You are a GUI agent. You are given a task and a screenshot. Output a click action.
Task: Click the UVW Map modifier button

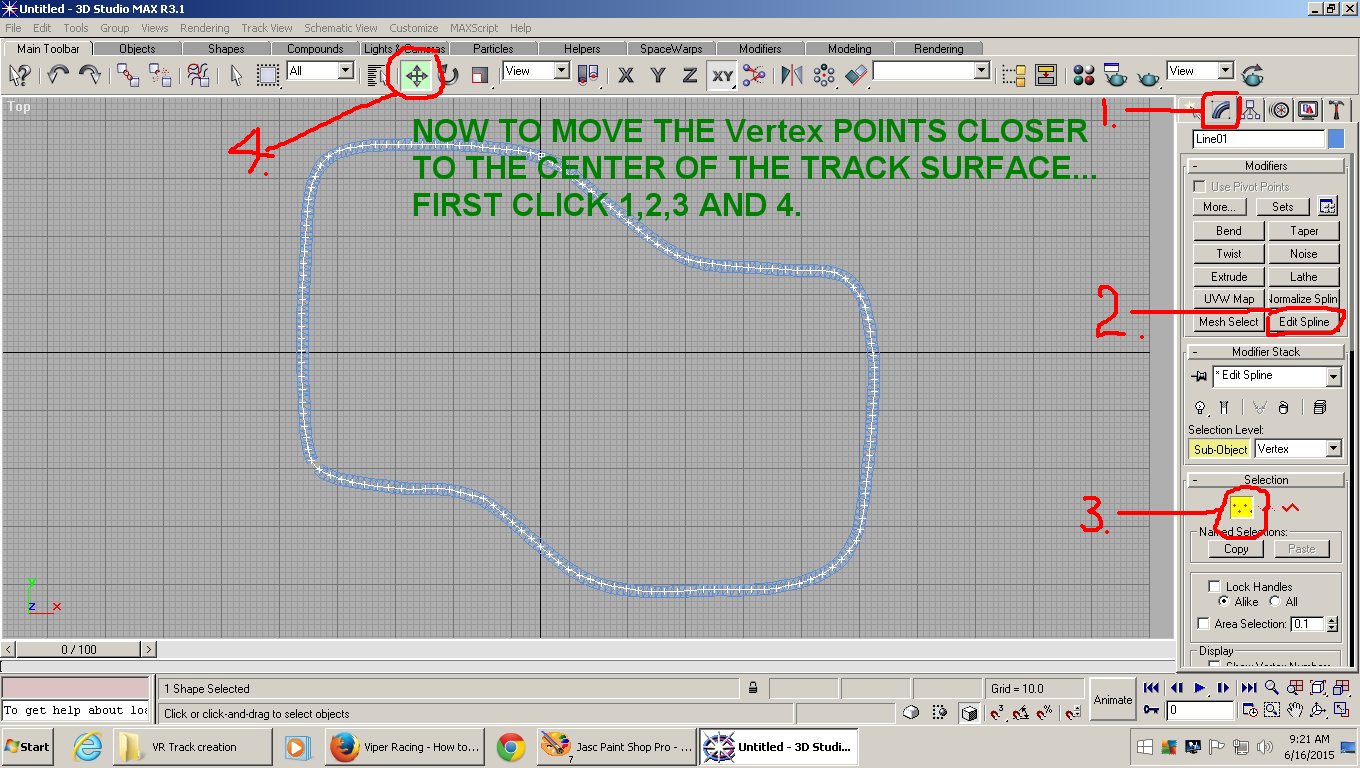point(1229,299)
